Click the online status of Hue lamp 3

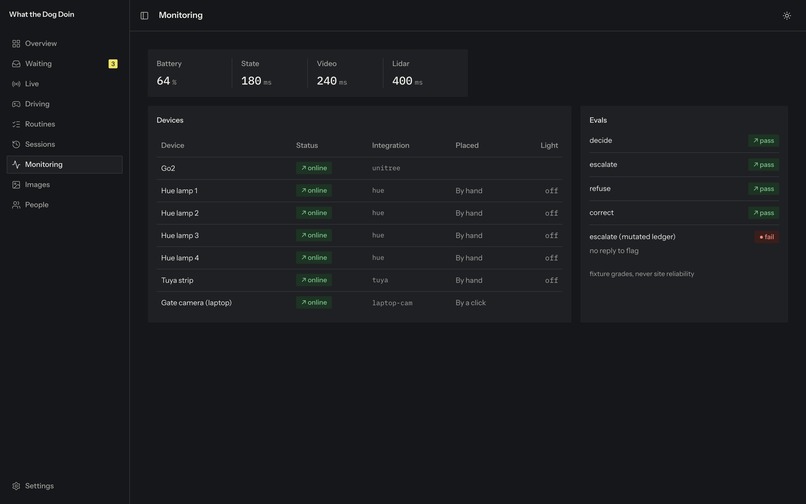(314, 236)
